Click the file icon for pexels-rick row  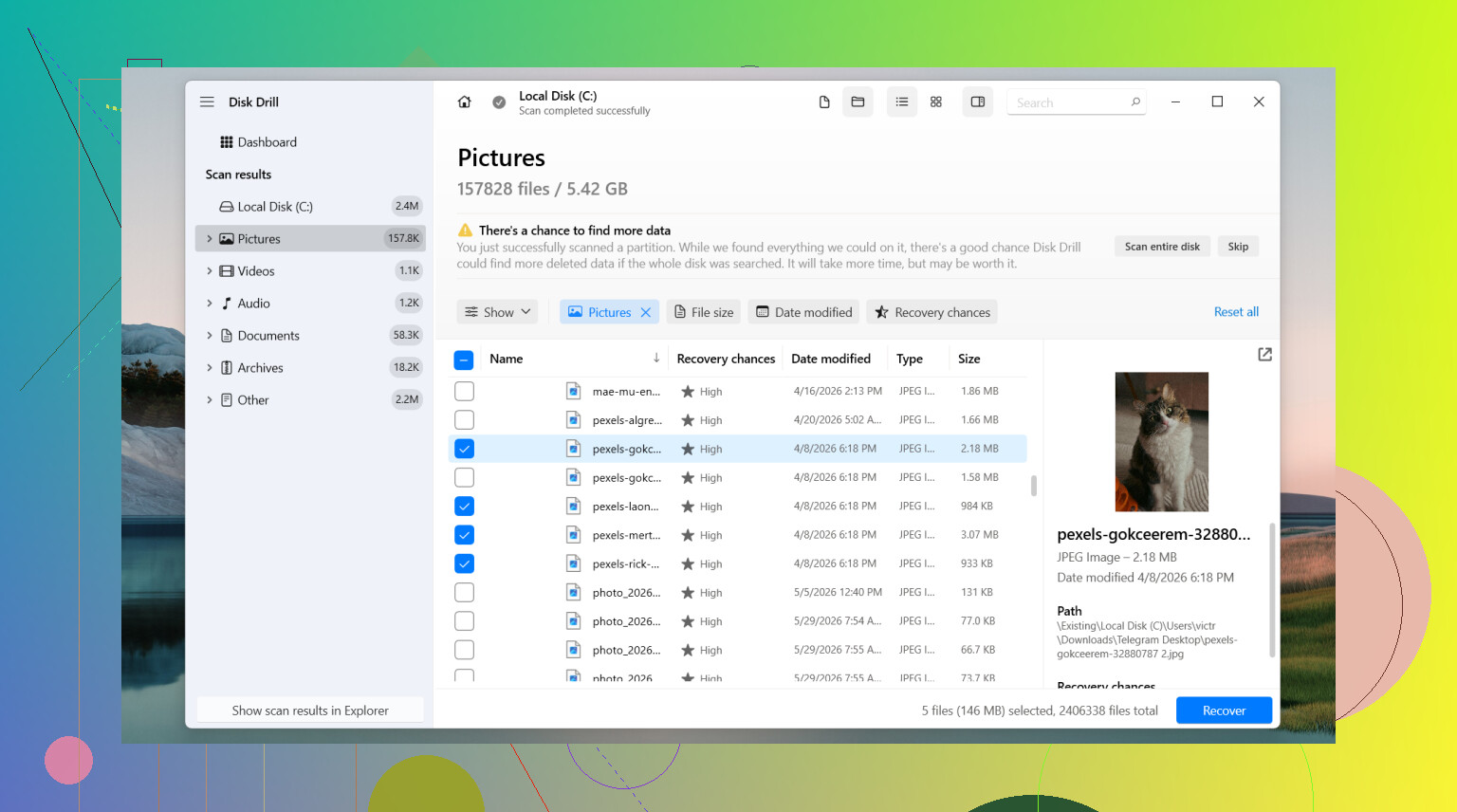pos(573,563)
